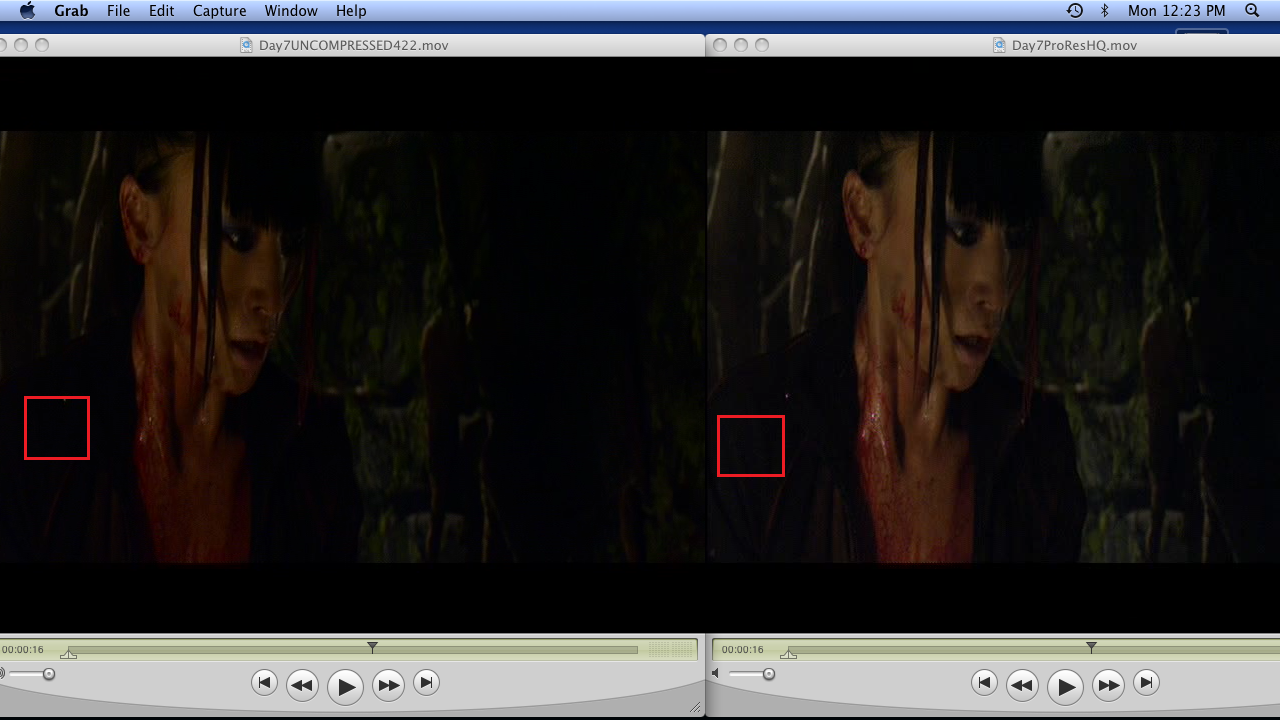Fast-forward the Day7UNCOMPRESSED422.mov movie

388,685
